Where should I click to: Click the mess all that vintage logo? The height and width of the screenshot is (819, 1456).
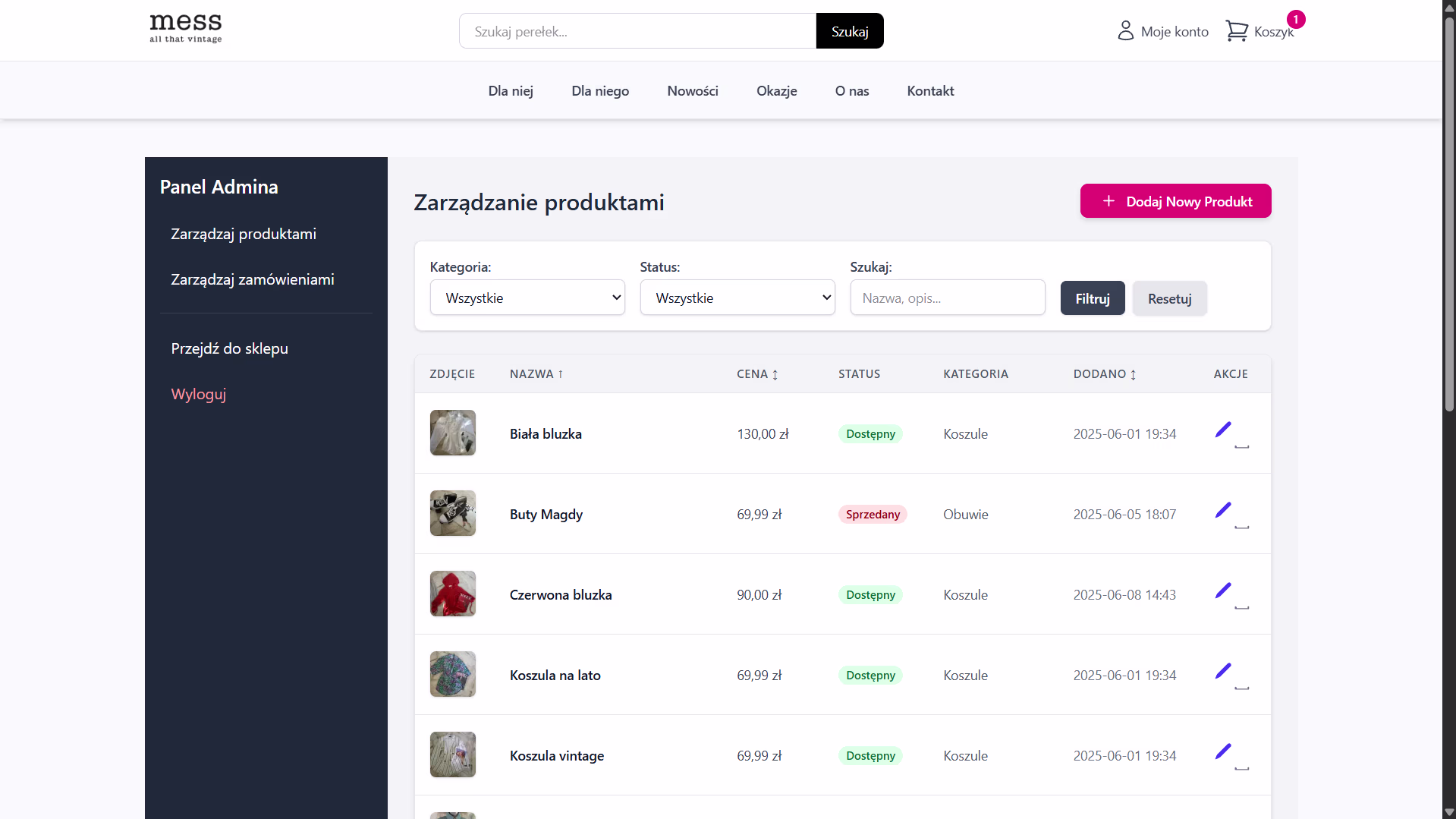click(186, 29)
